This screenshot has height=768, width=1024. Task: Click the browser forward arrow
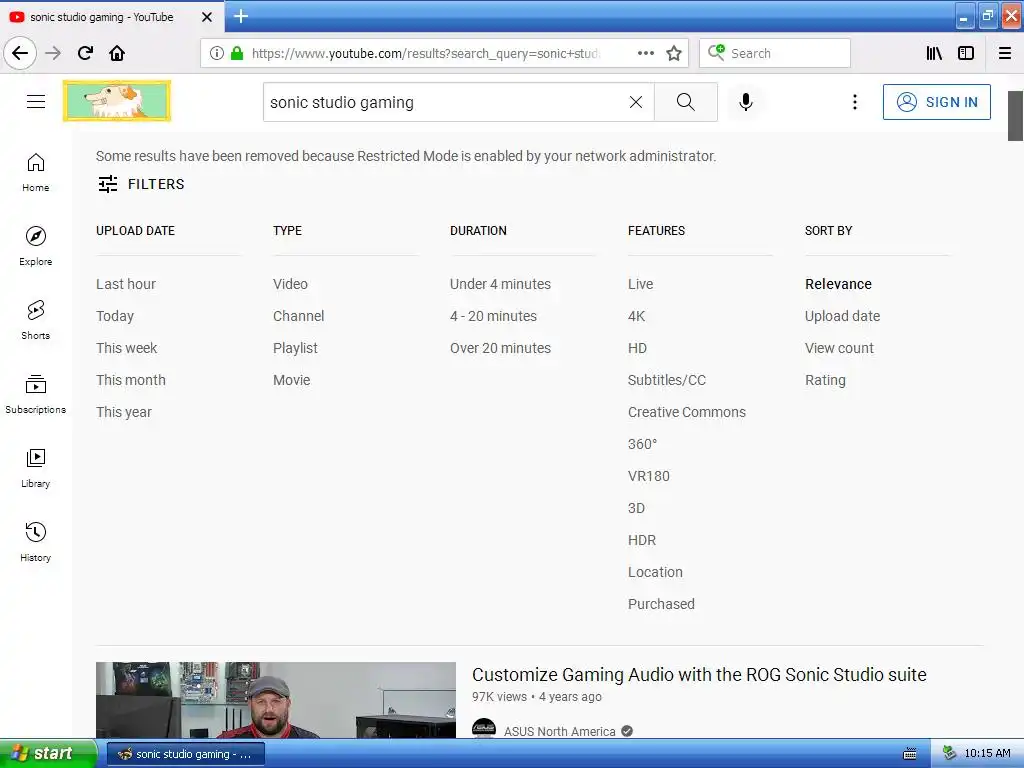[x=53, y=53]
